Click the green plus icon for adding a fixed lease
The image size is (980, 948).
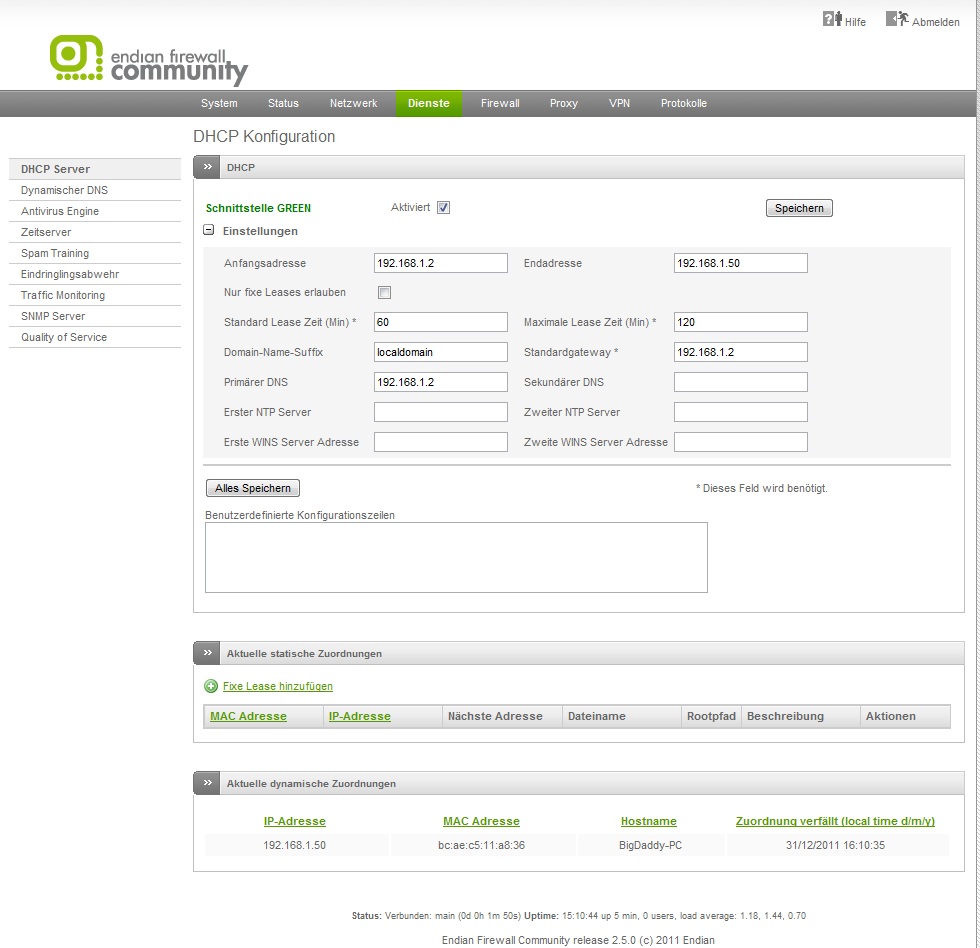[x=211, y=686]
